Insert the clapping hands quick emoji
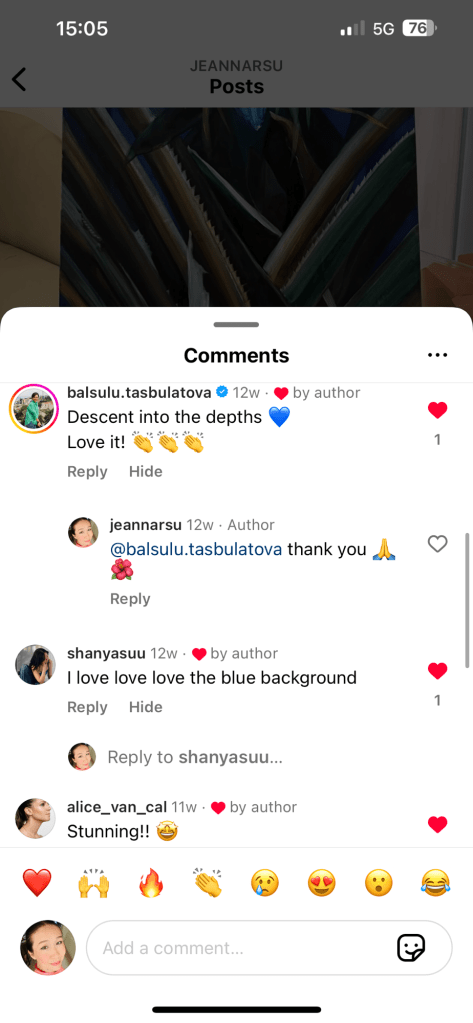 (x=208, y=883)
